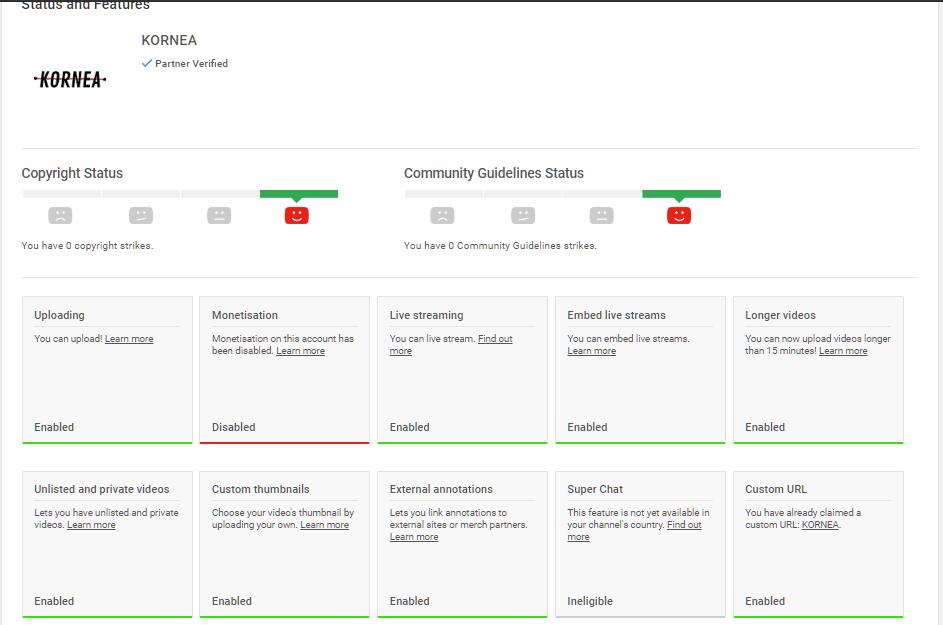The width and height of the screenshot is (943, 625).
Task: Click the neutral grey face under Copyright Status
Action: pyautogui.click(x=219, y=215)
